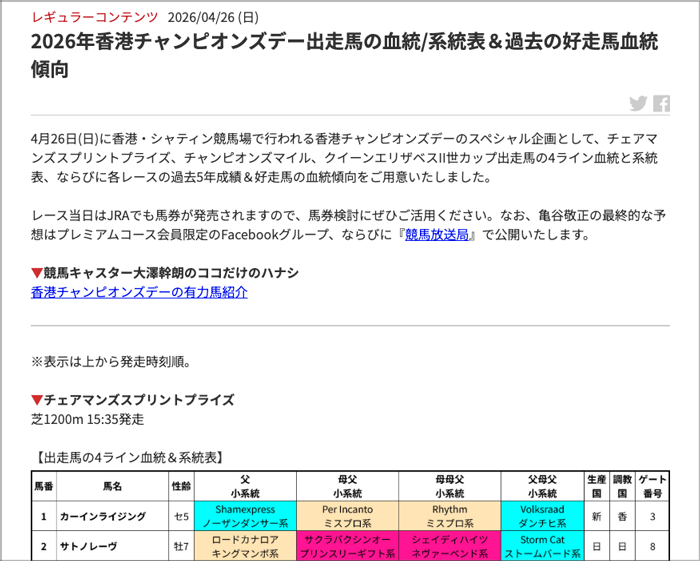
Task: Click the text 芝1200m 15:35発走
Action: click(88, 420)
